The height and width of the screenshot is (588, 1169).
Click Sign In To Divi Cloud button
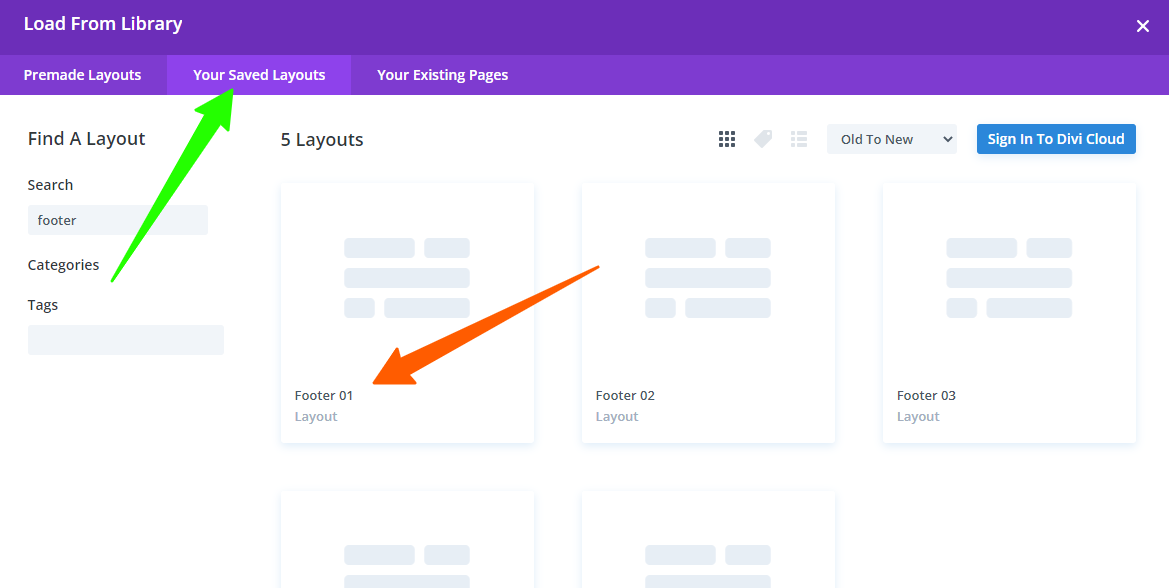click(1055, 139)
